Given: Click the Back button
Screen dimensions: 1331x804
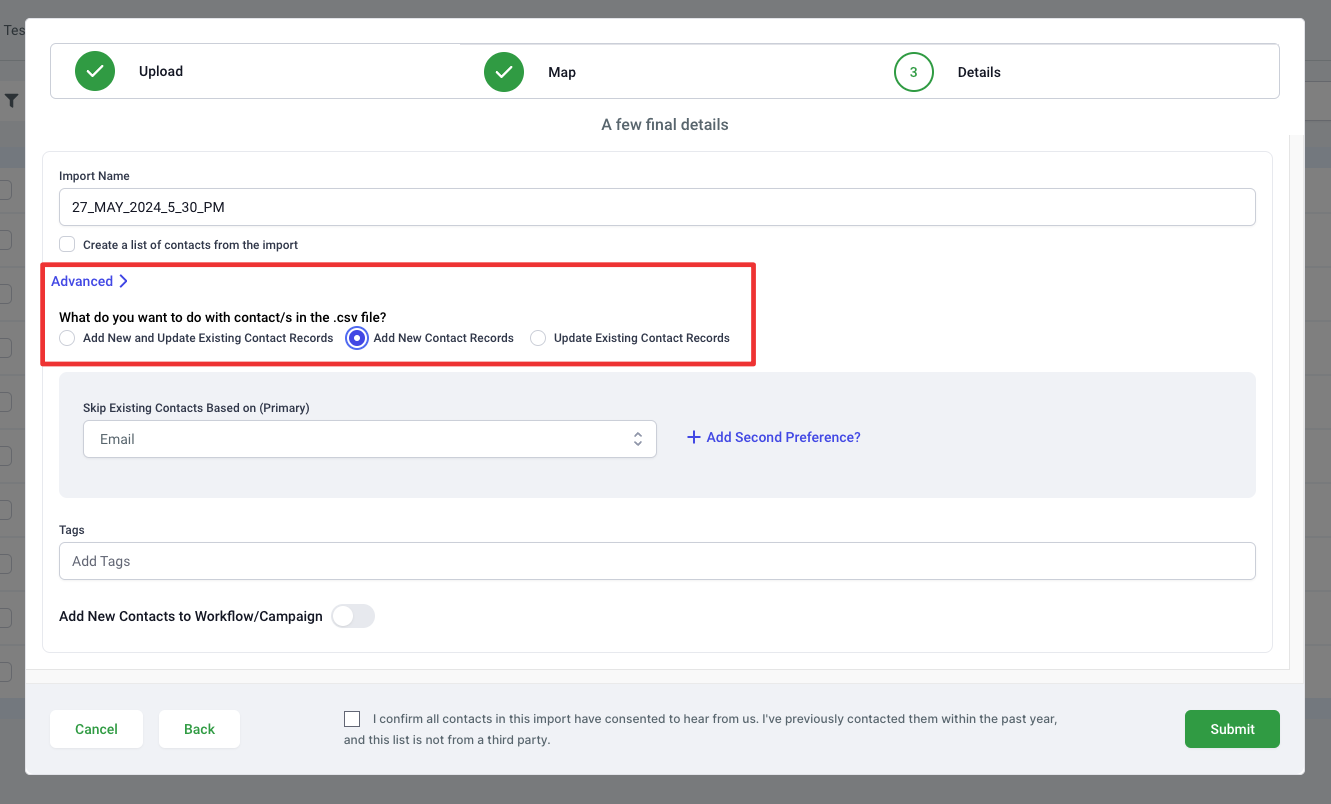Looking at the screenshot, I should tap(199, 729).
